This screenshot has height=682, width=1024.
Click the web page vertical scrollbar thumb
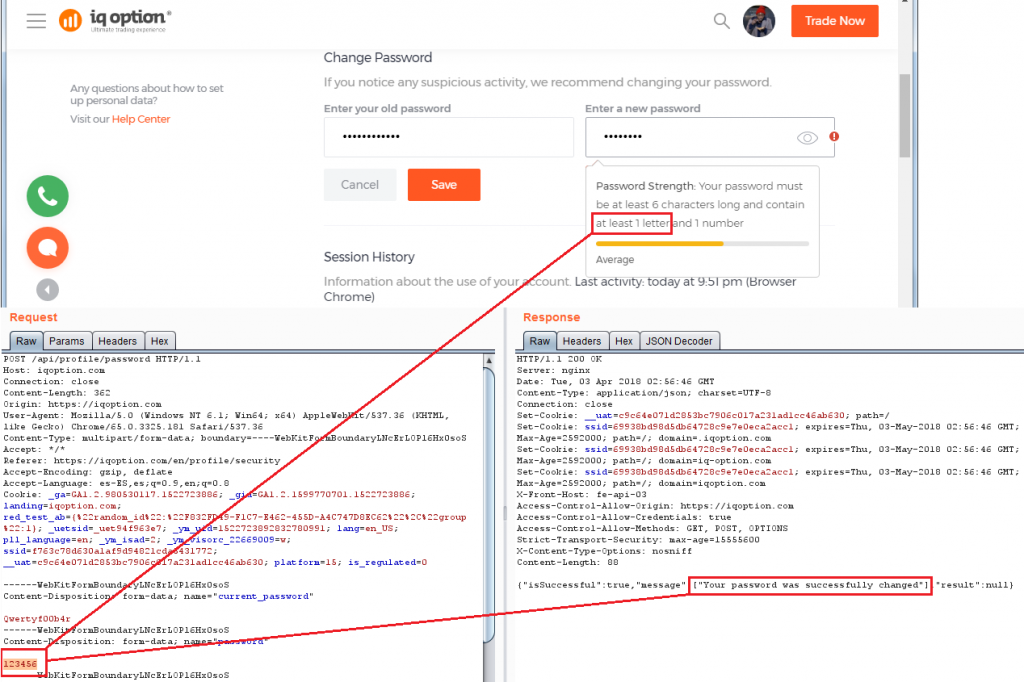click(904, 116)
